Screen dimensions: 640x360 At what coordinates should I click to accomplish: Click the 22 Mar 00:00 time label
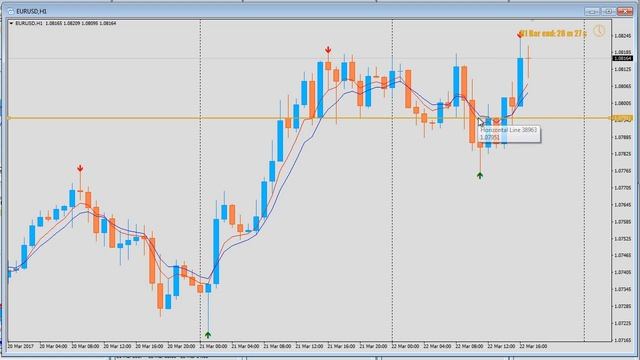pyautogui.click(x=405, y=346)
